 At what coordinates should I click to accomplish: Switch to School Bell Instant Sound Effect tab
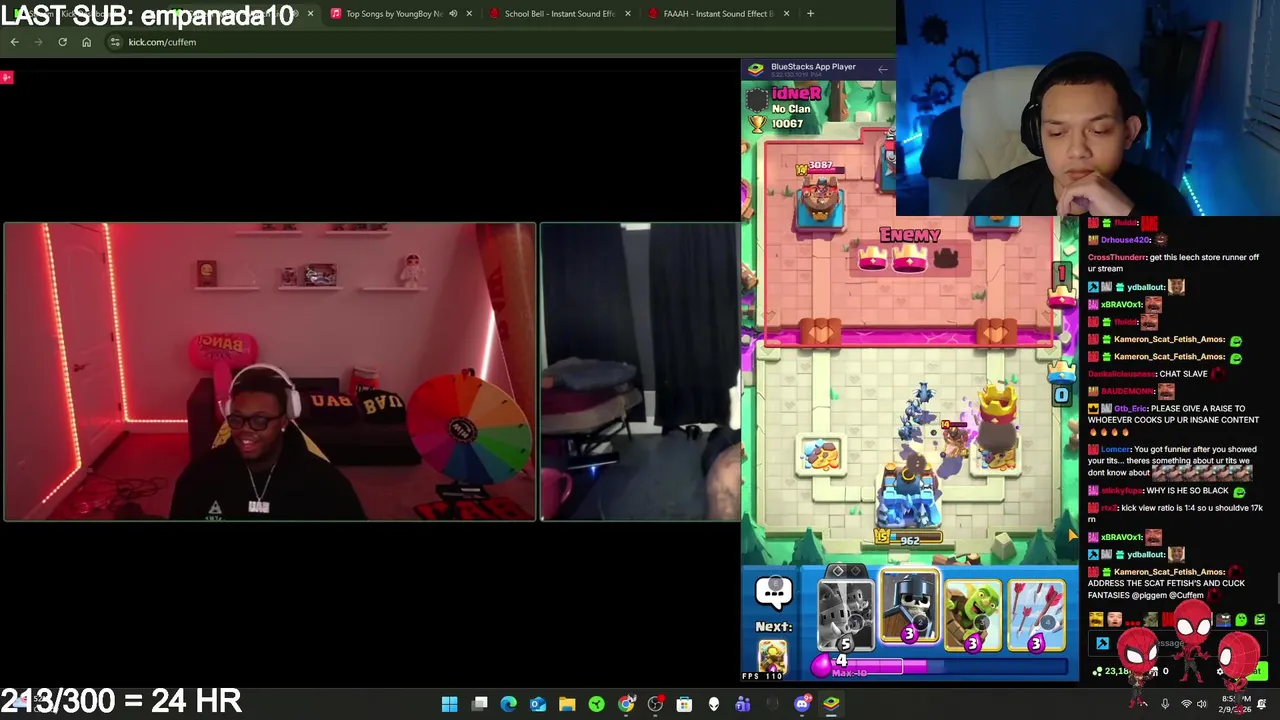559,14
